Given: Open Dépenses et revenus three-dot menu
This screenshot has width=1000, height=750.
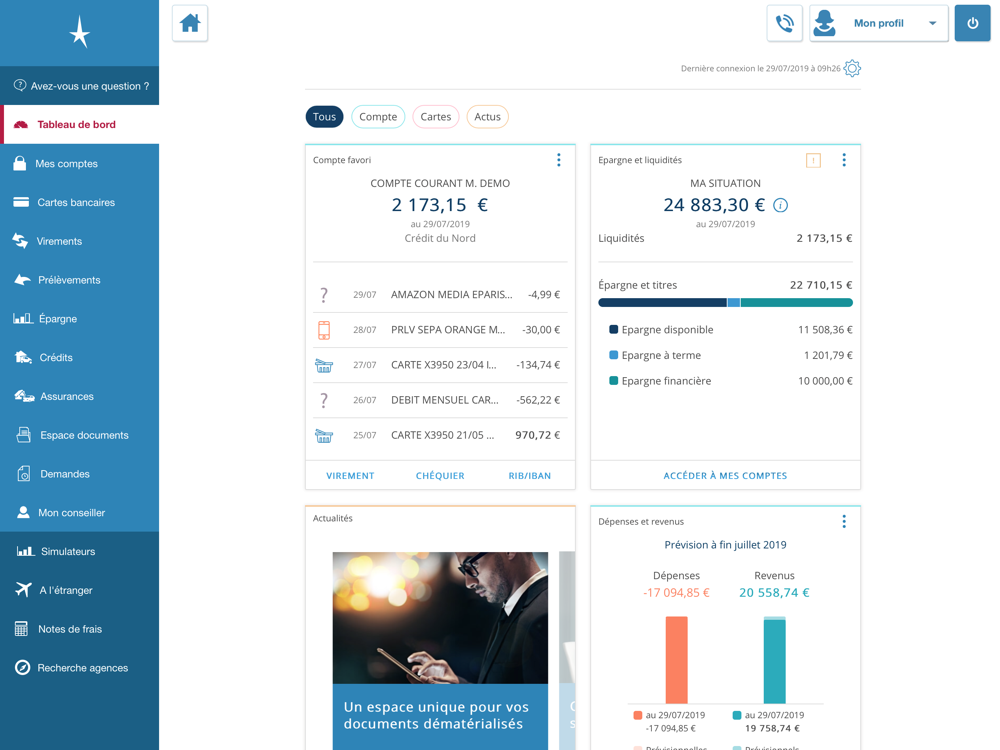Looking at the screenshot, I should tap(844, 522).
